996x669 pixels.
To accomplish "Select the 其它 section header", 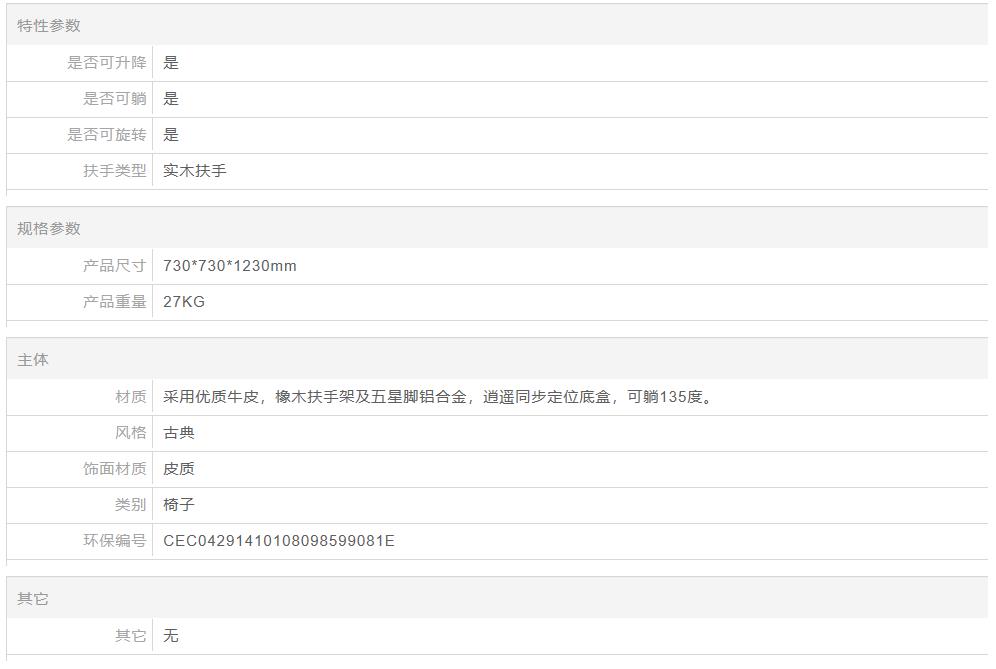I will pos(32,599).
